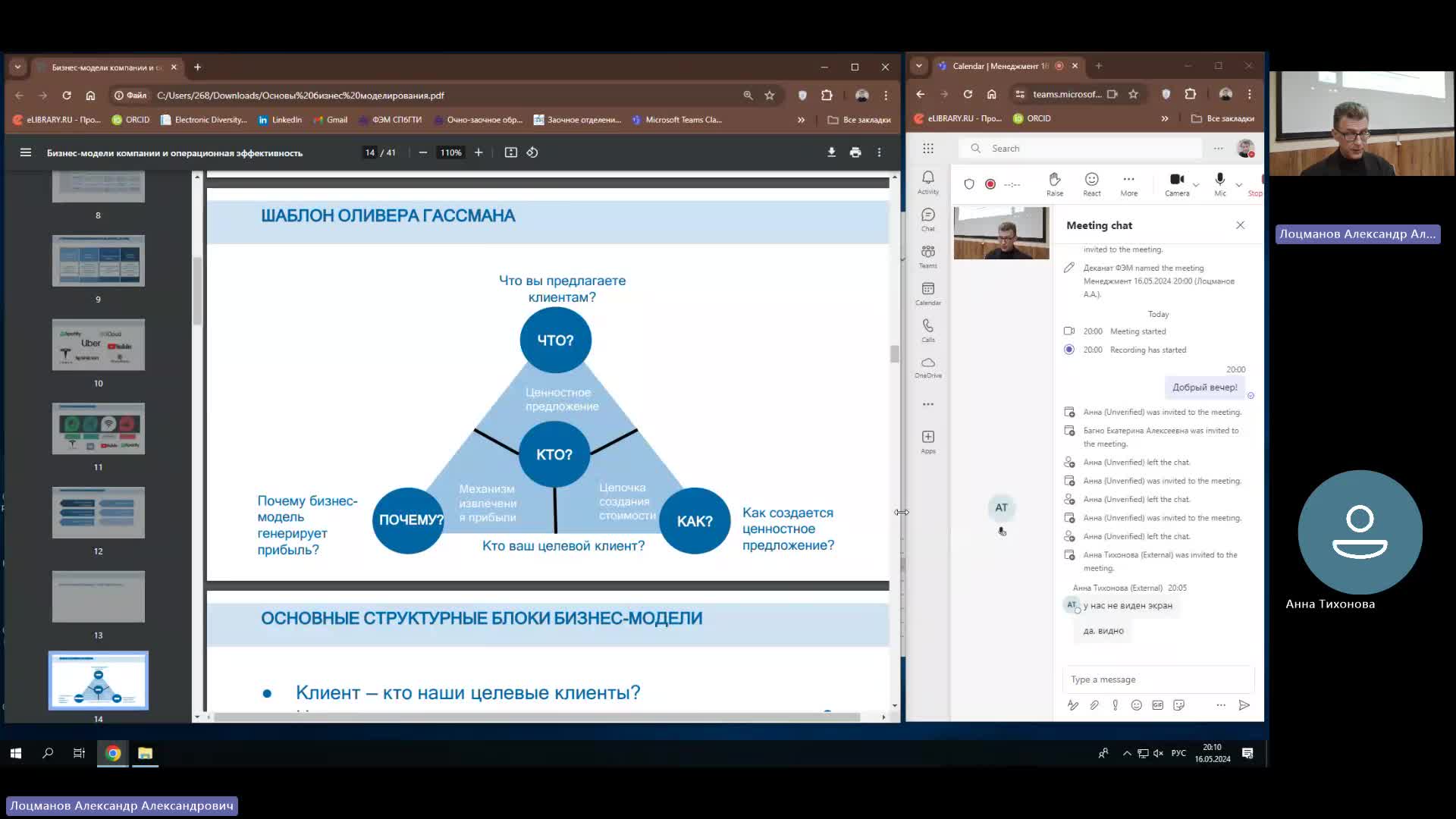
Task: Zoom in the PDF with plus button
Action: (x=479, y=152)
